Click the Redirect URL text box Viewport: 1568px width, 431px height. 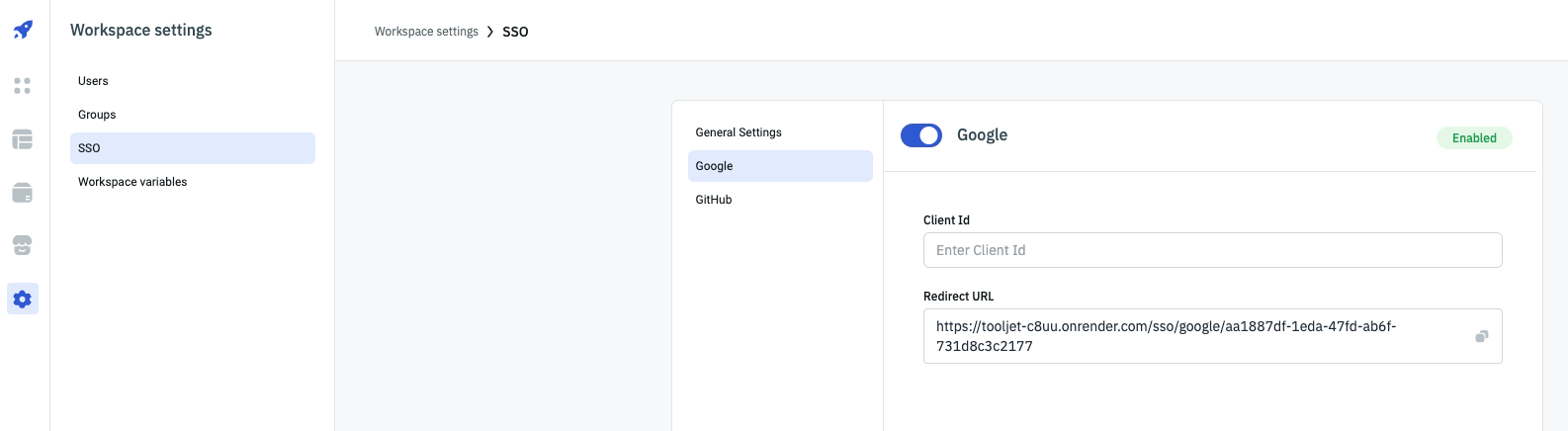(x=1186, y=336)
